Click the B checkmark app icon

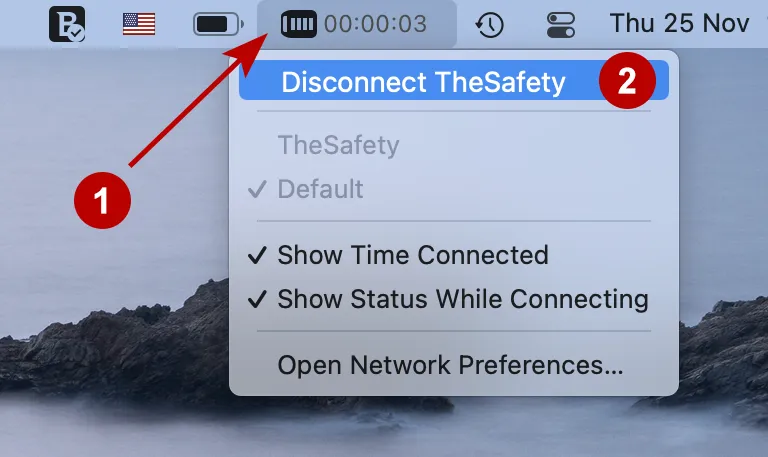click(x=67, y=24)
